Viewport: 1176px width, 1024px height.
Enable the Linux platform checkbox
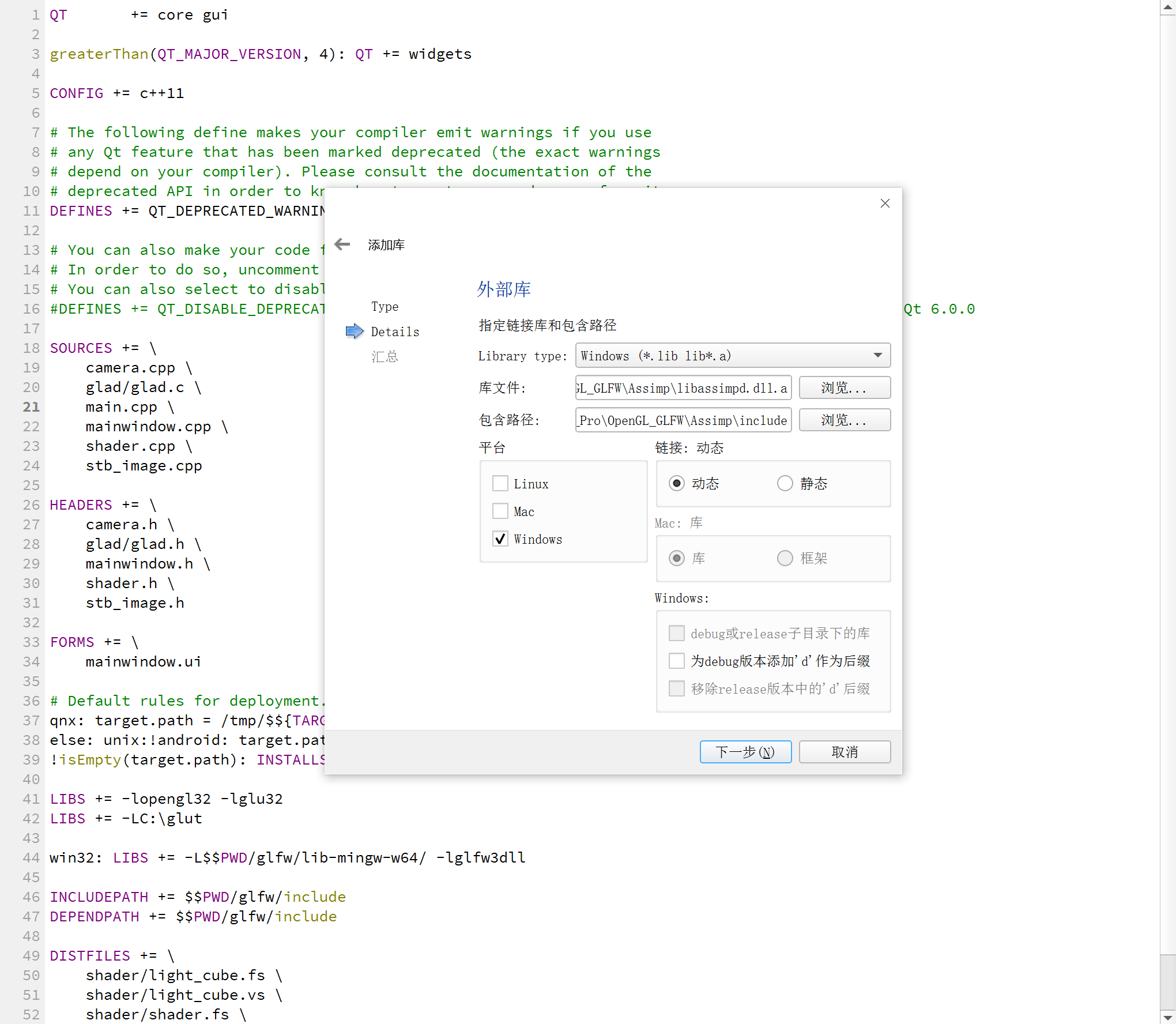click(500, 483)
